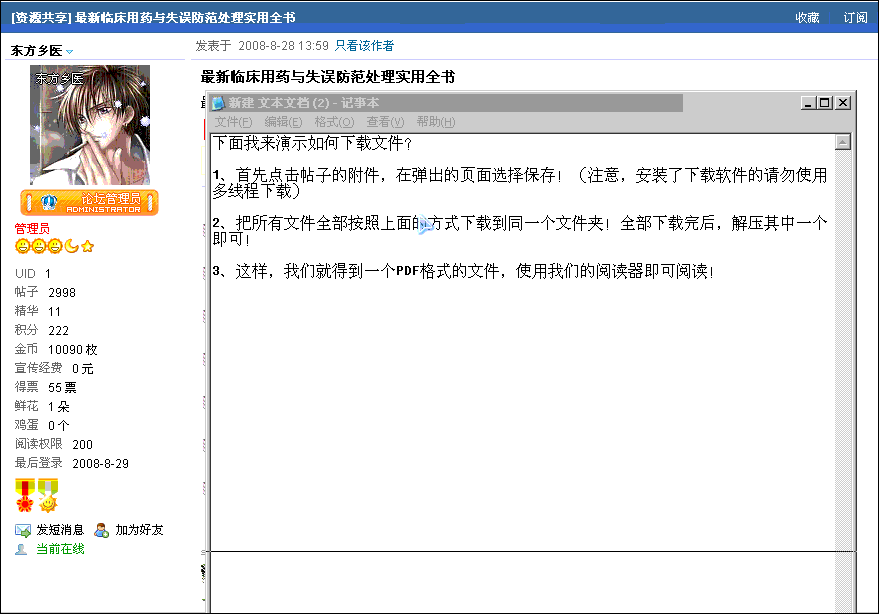This screenshot has height=614, width=879.
Task: Open the 编辑(E) menu in Notepad
Action: point(283,122)
